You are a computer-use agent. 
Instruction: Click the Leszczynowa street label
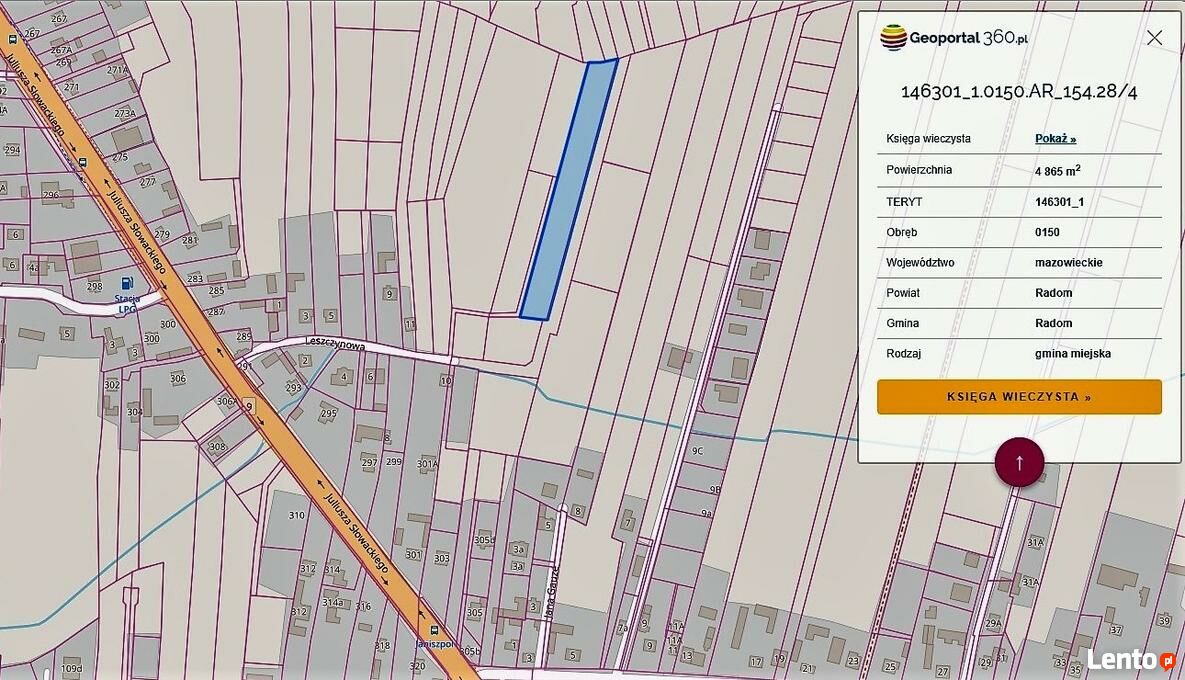point(335,344)
